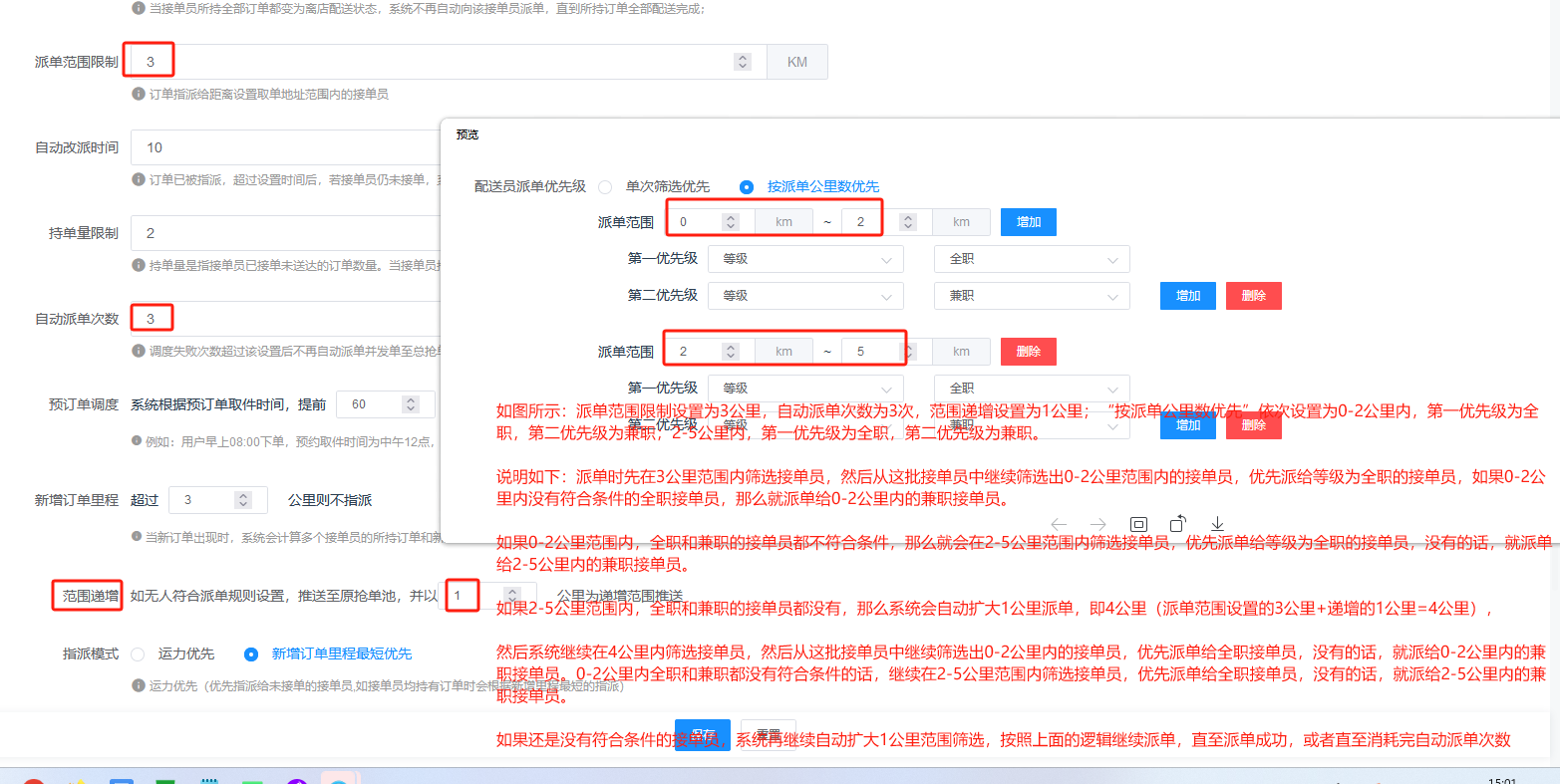Viewport: 1560px width, 784px height.
Task: Click red 删除 button beside 2-5 km range
Action: (x=1029, y=352)
